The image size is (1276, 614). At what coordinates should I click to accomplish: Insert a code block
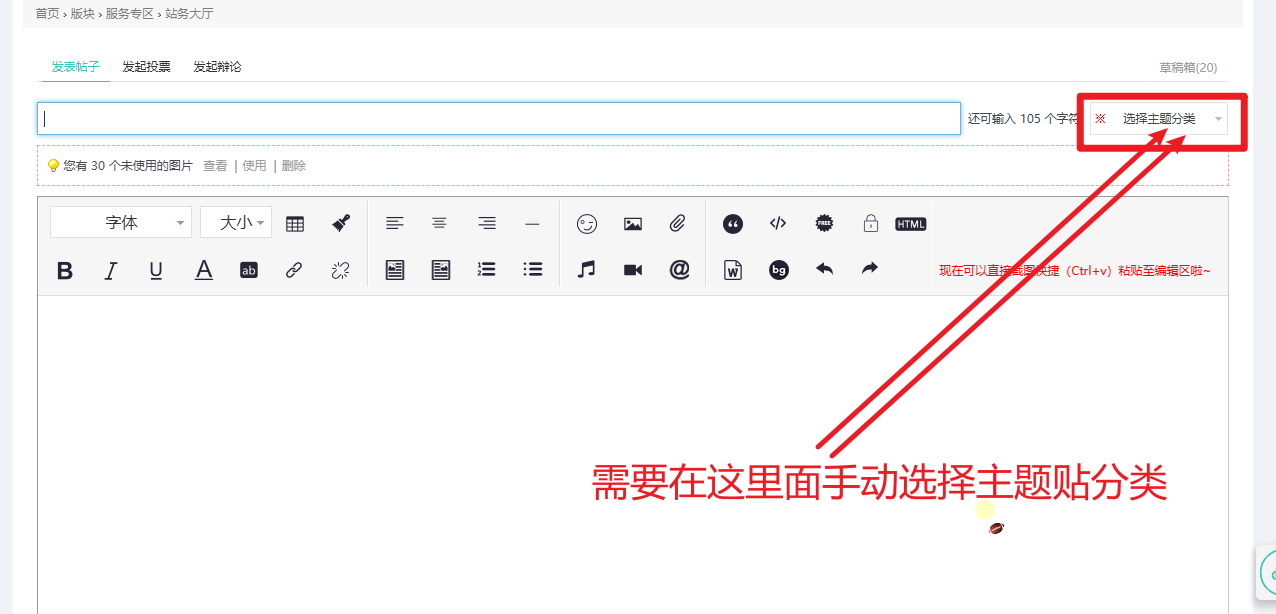click(778, 223)
